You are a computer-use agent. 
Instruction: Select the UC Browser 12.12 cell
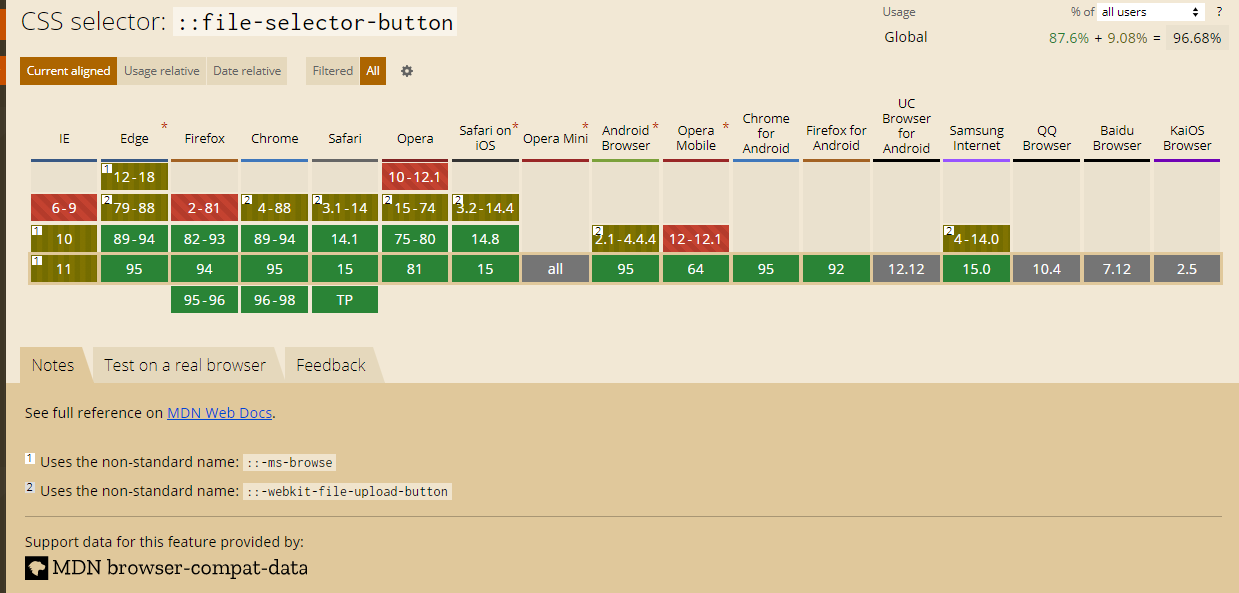pyautogui.click(x=906, y=269)
